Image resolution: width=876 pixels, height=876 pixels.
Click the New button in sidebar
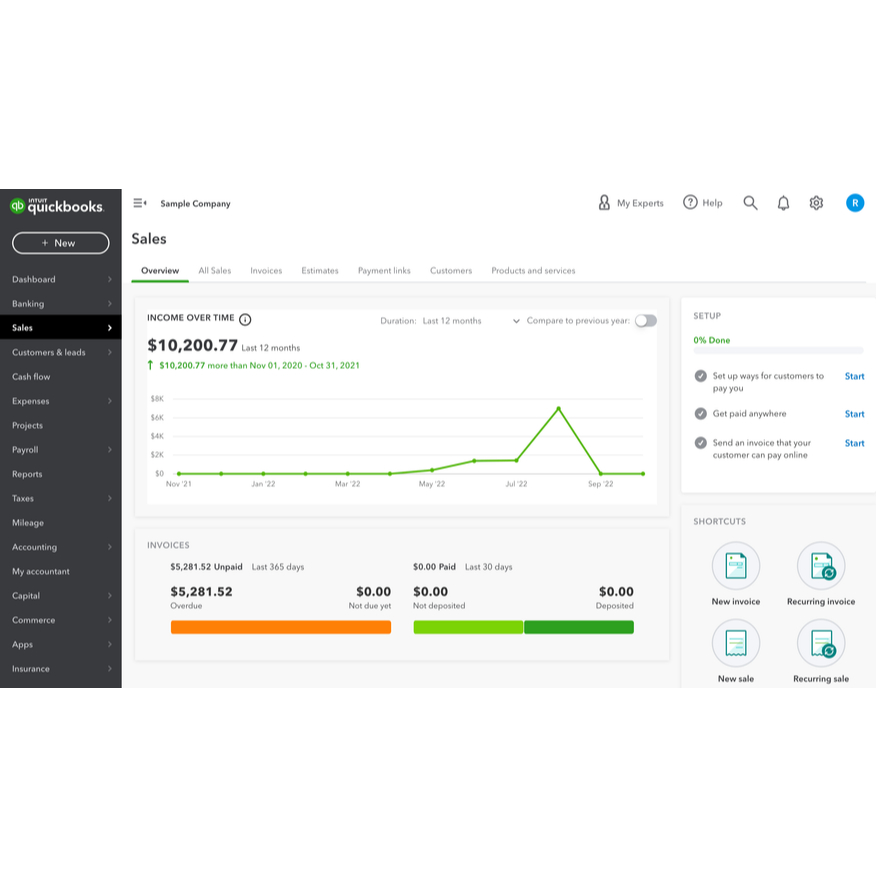[60, 243]
